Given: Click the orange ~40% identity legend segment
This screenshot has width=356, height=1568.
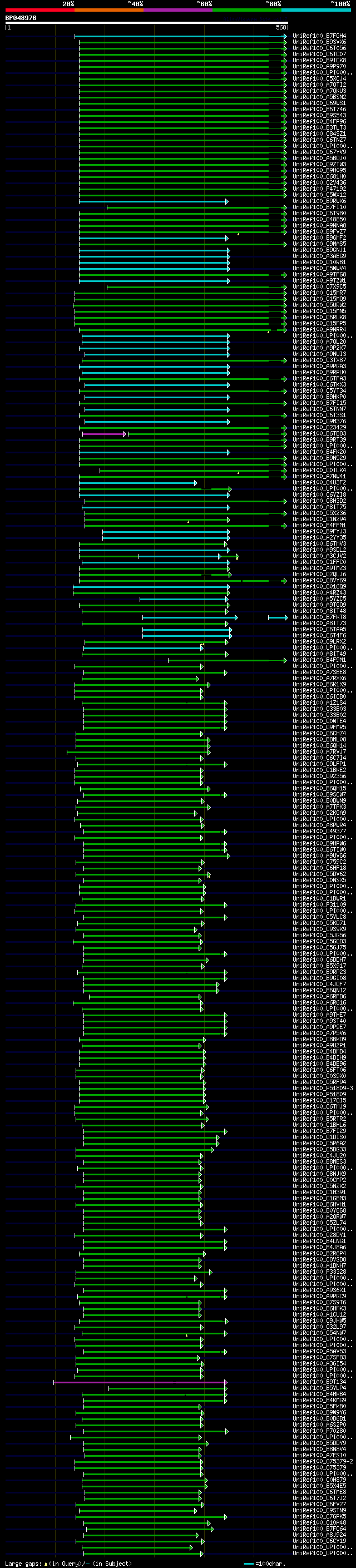Looking at the screenshot, I should pyautogui.click(x=109, y=10).
